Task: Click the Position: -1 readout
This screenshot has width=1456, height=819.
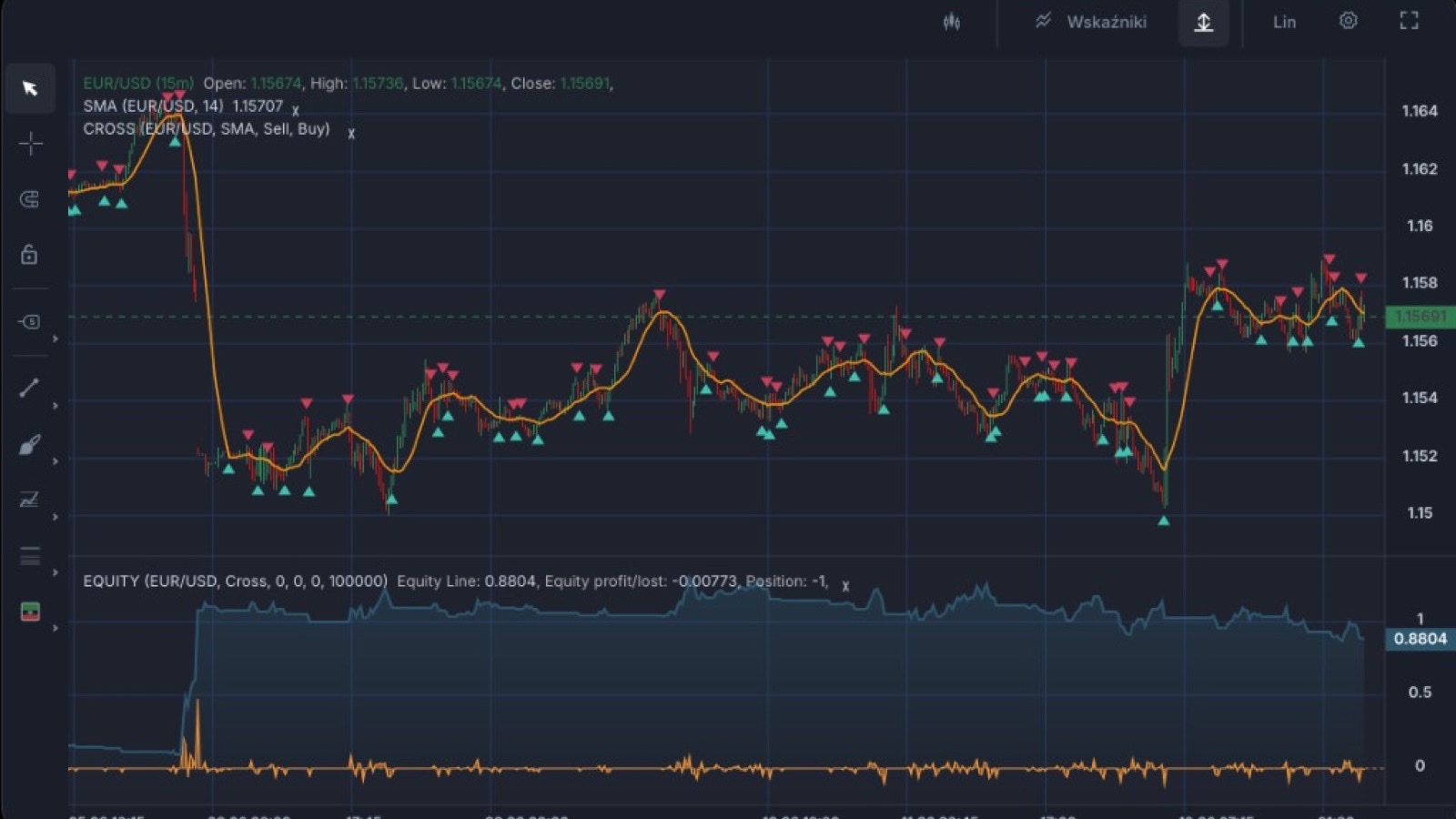Action: click(x=786, y=581)
